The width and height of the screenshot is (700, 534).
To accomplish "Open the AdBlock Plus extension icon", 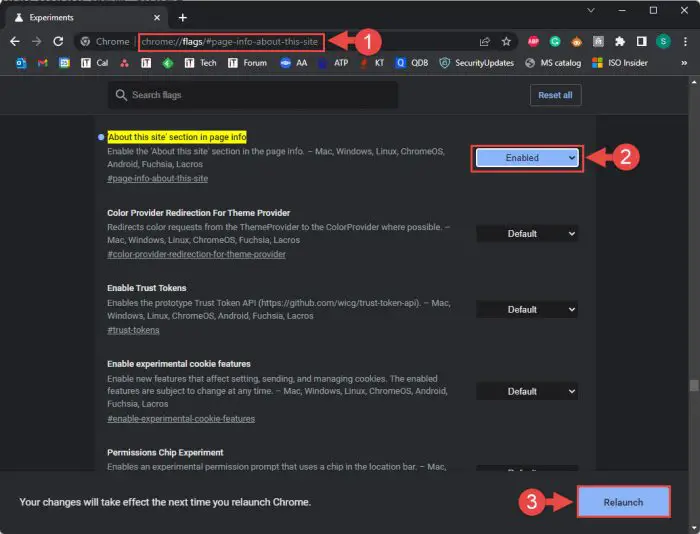I will (x=533, y=41).
